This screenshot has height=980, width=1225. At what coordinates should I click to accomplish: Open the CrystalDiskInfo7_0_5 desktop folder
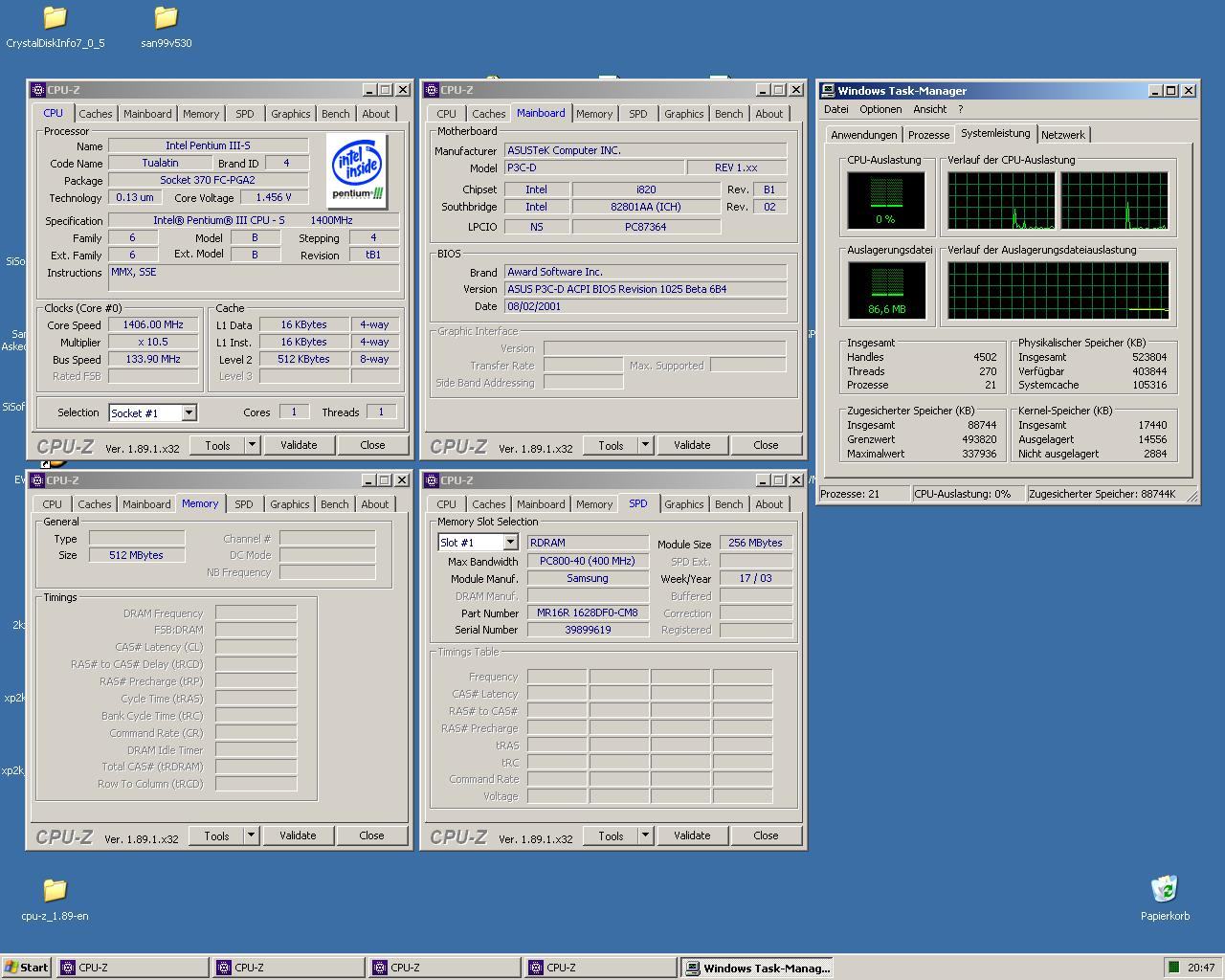[x=55, y=18]
